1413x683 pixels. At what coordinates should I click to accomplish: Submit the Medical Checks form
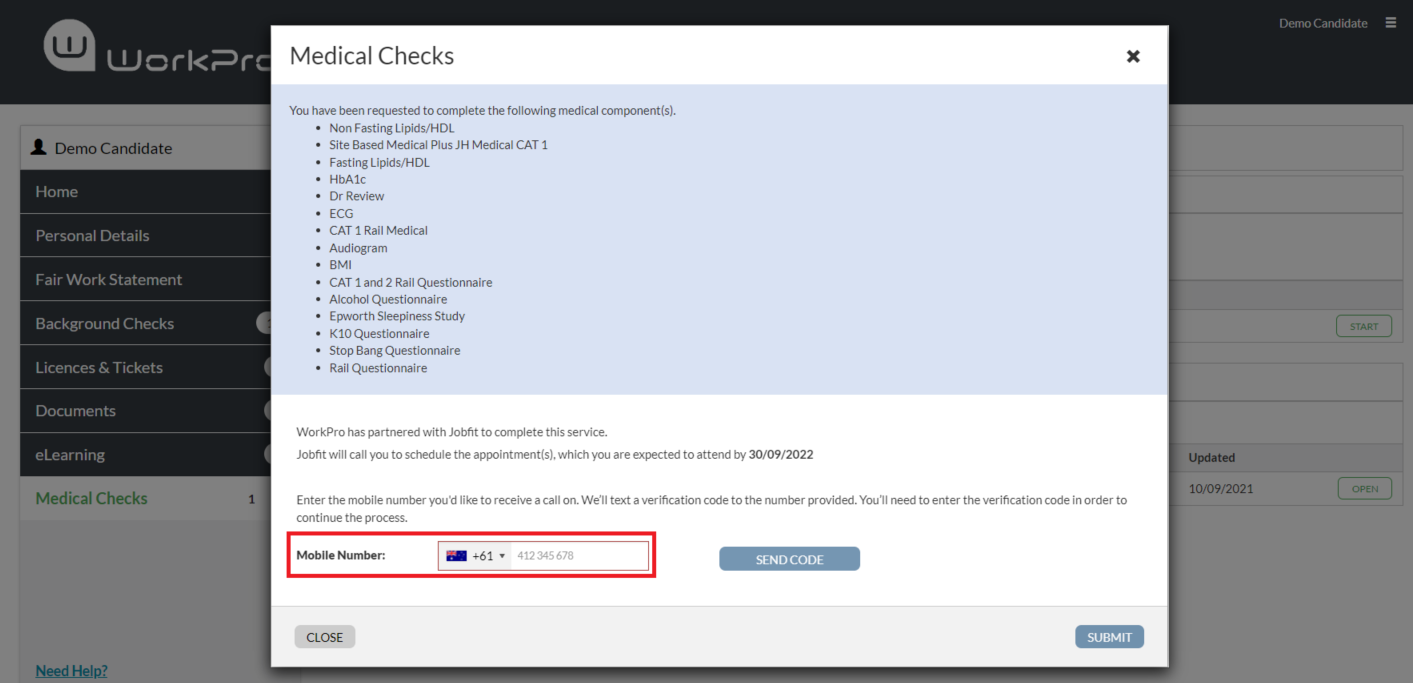click(x=1109, y=636)
